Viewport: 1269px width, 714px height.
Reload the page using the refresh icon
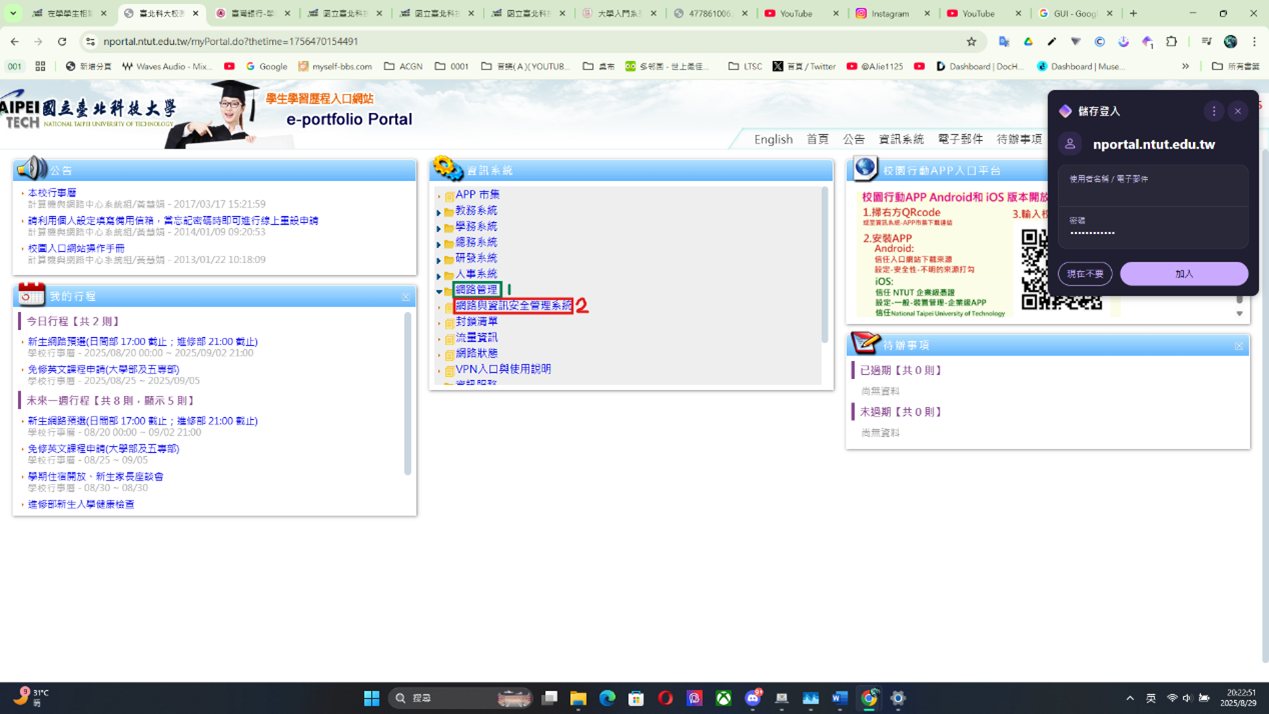62,42
